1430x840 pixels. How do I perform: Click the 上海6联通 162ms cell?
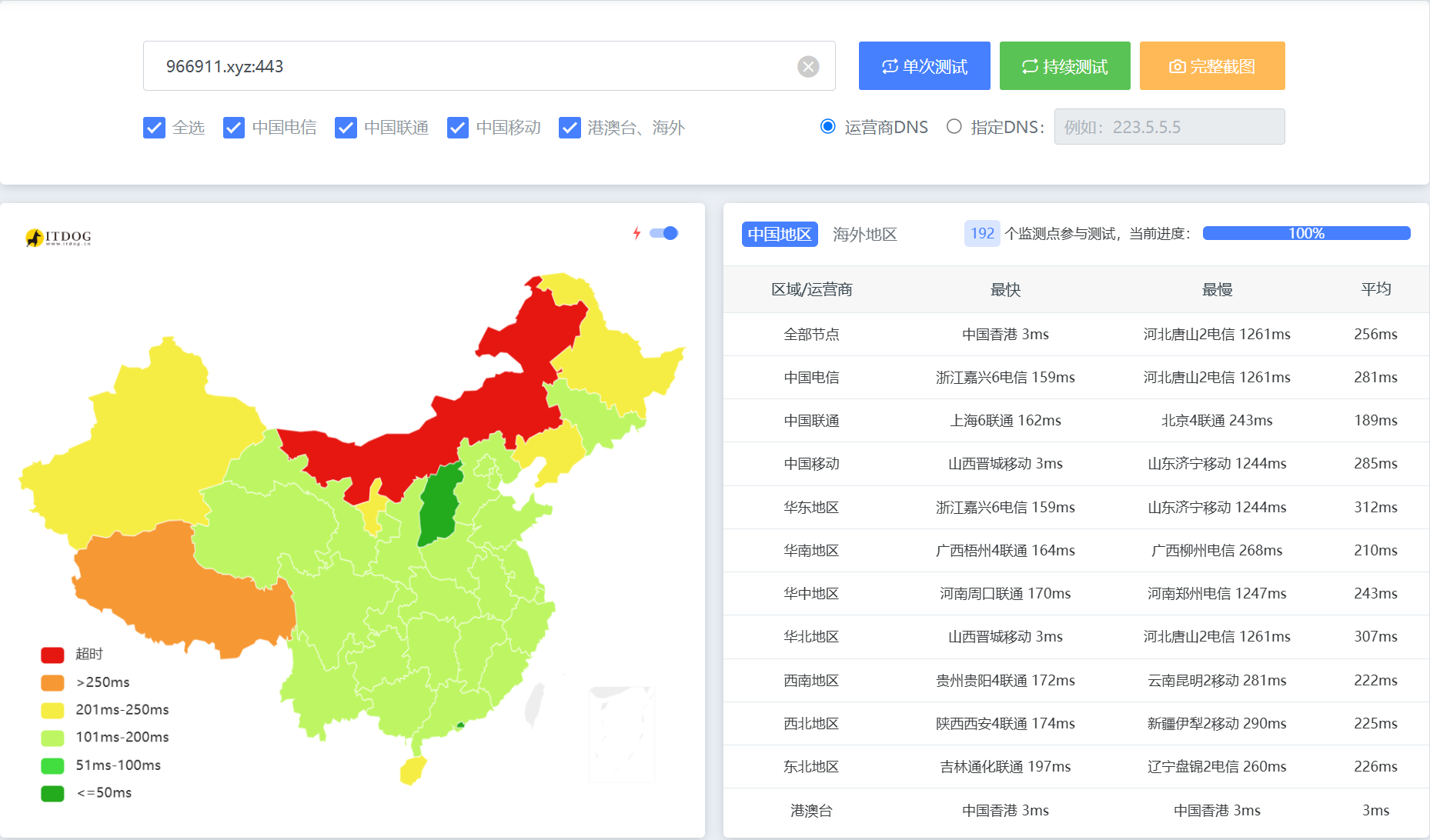[x=1005, y=420]
